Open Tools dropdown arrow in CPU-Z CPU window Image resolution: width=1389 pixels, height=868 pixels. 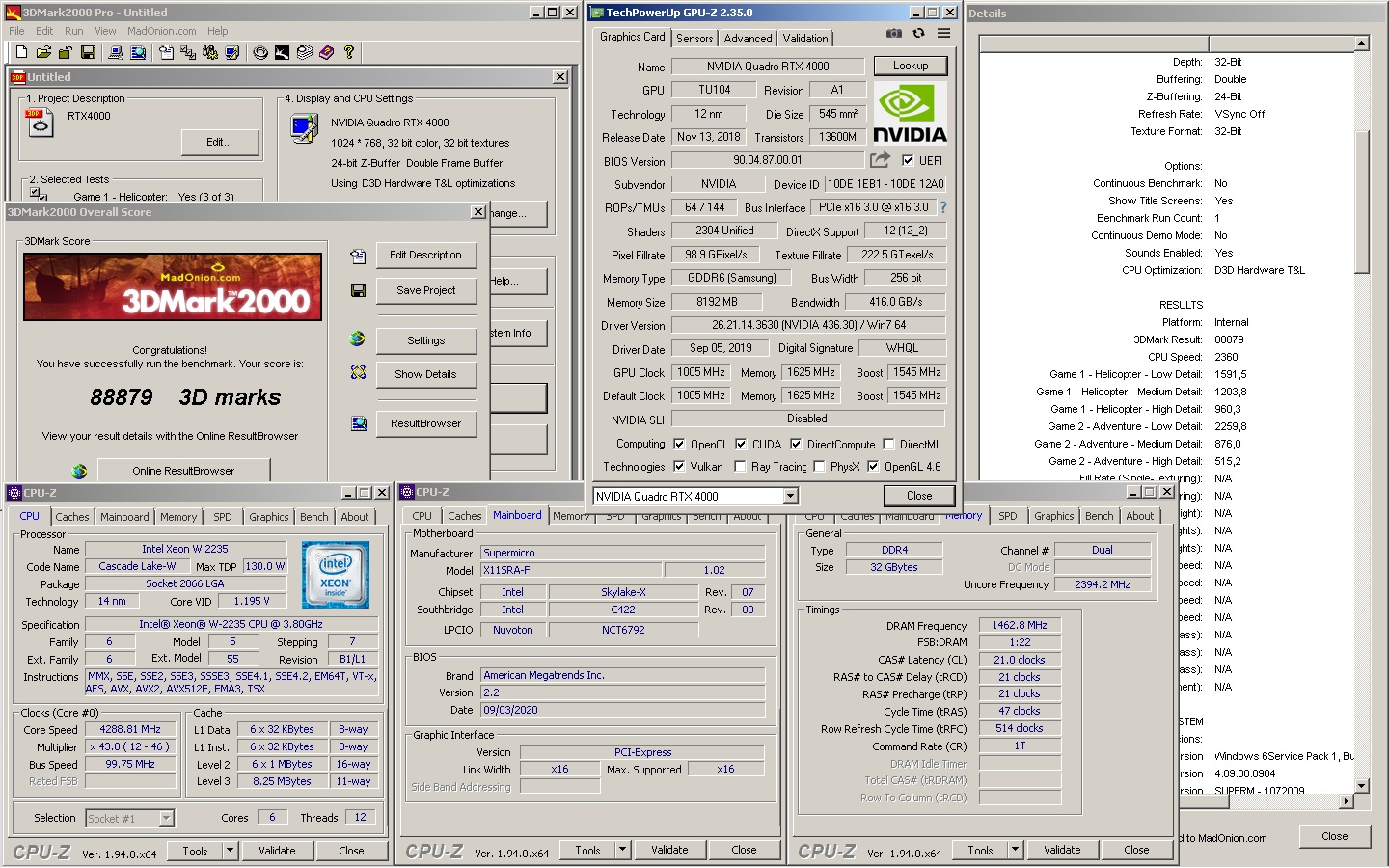(x=230, y=851)
